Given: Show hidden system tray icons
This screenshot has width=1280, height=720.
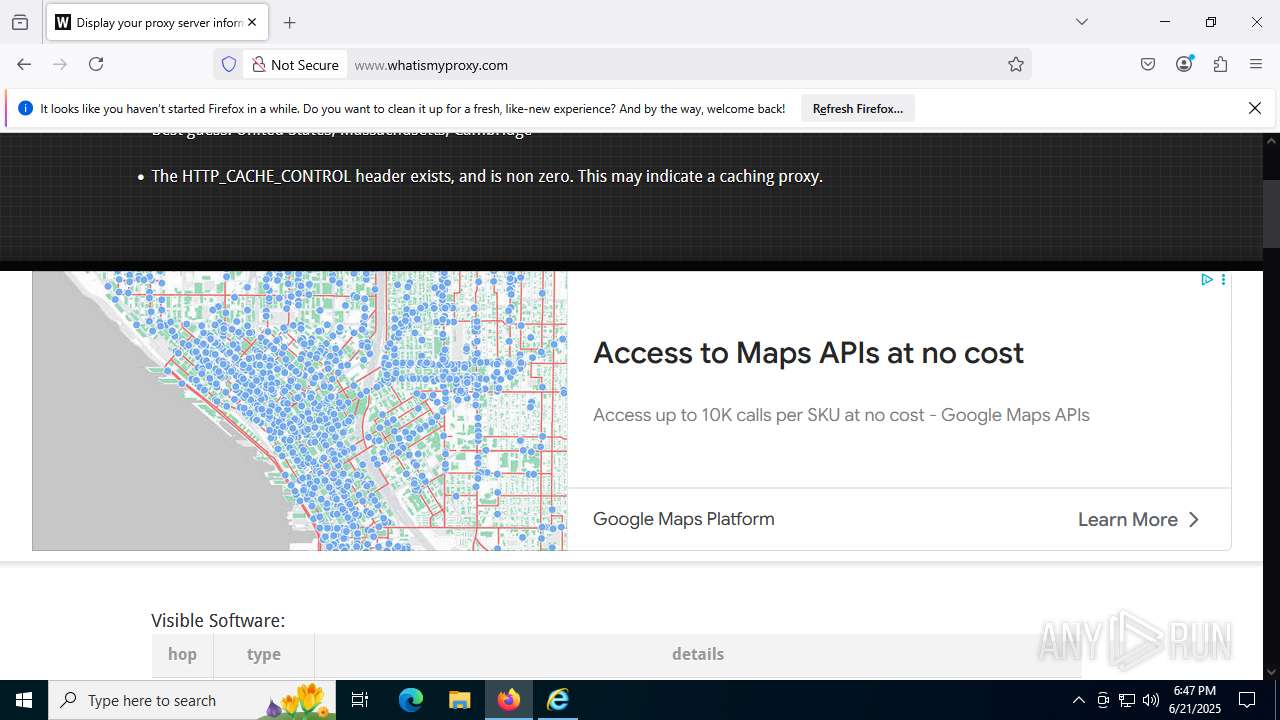Looking at the screenshot, I should 1078,700.
